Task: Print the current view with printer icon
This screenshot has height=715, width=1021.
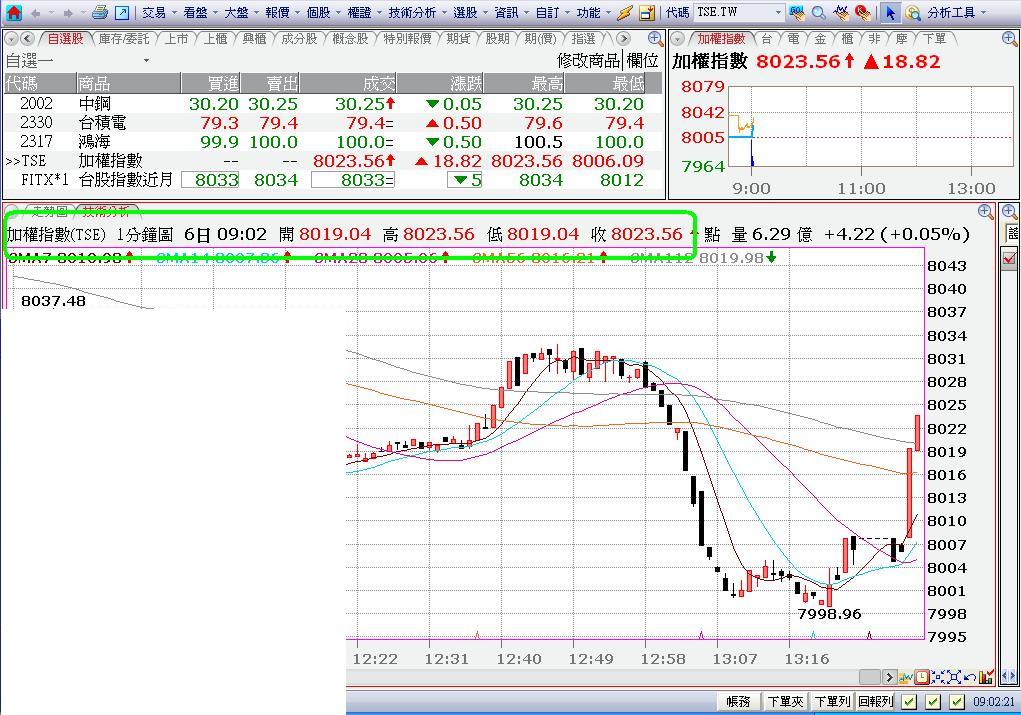Action: (x=99, y=12)
